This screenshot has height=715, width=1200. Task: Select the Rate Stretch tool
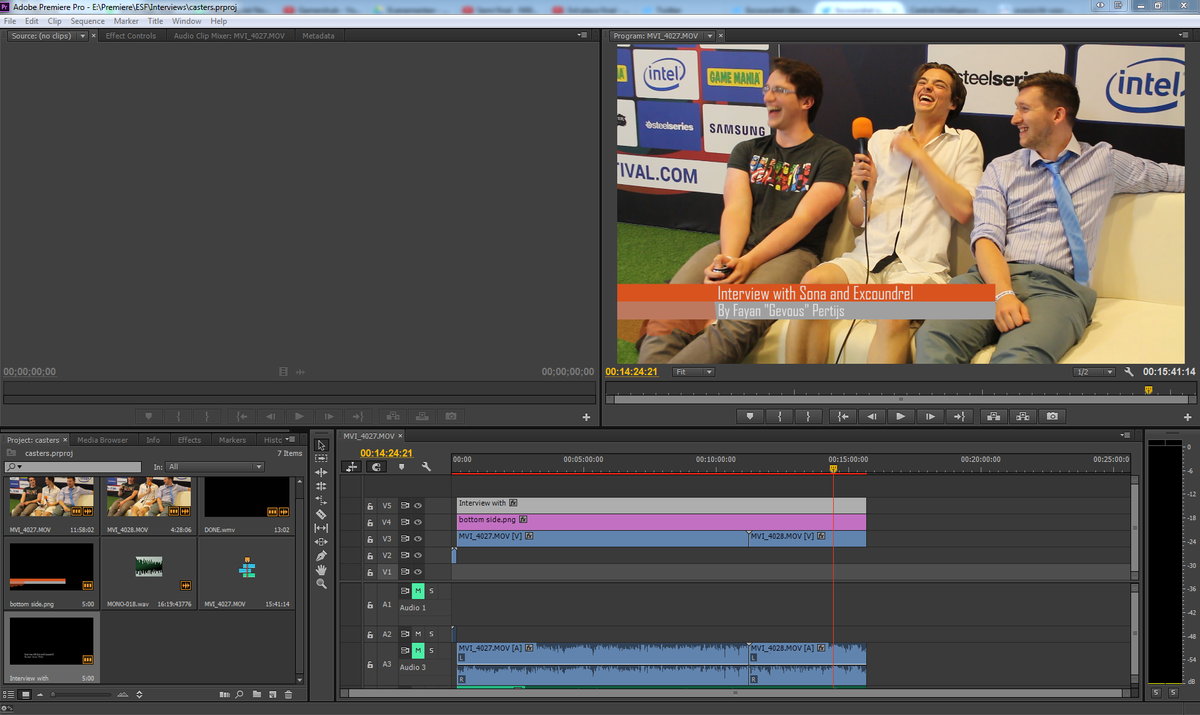[x=321, y=500]
